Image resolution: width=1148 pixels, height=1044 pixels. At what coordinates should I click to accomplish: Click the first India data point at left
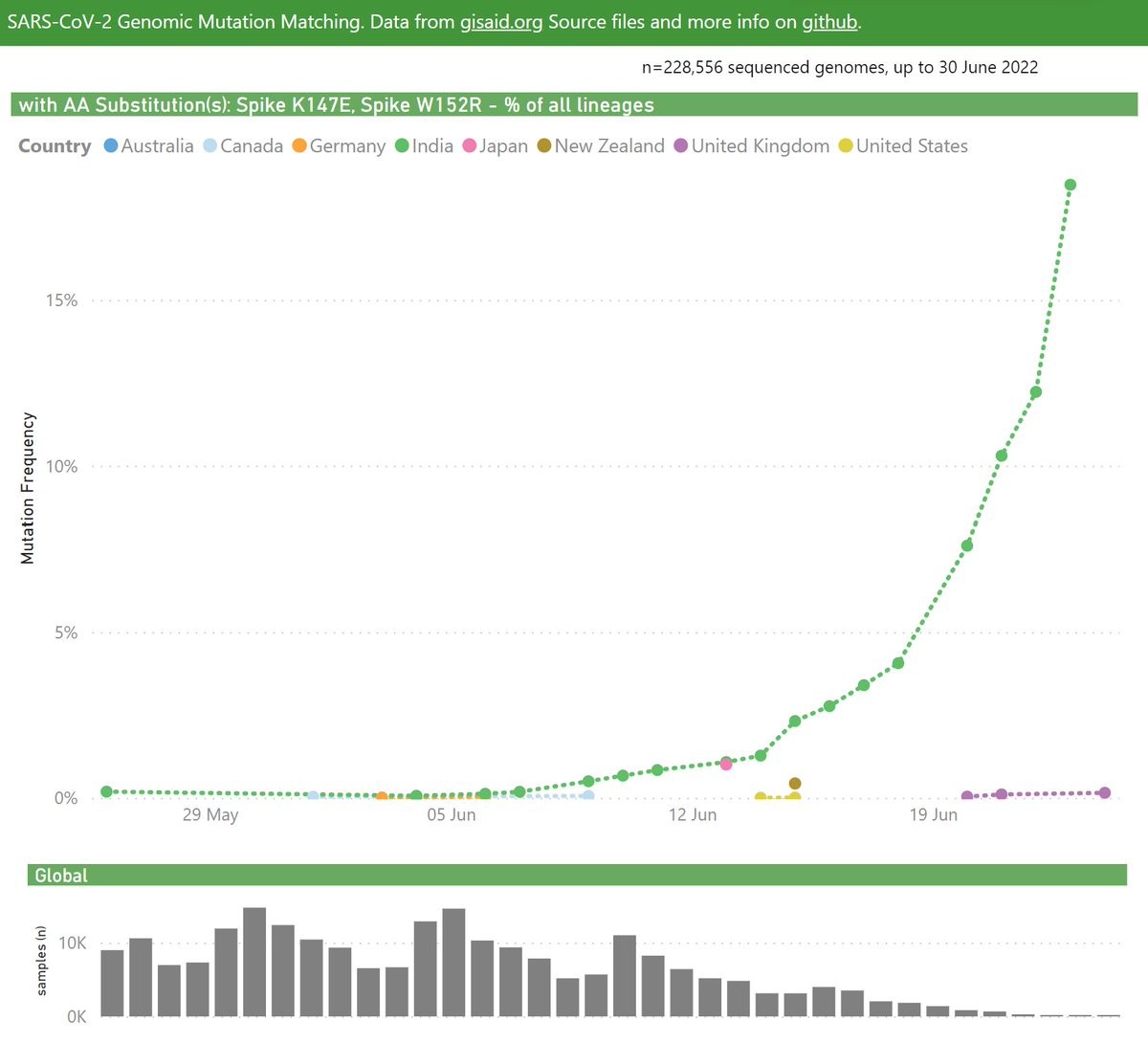tap(106, 791)
